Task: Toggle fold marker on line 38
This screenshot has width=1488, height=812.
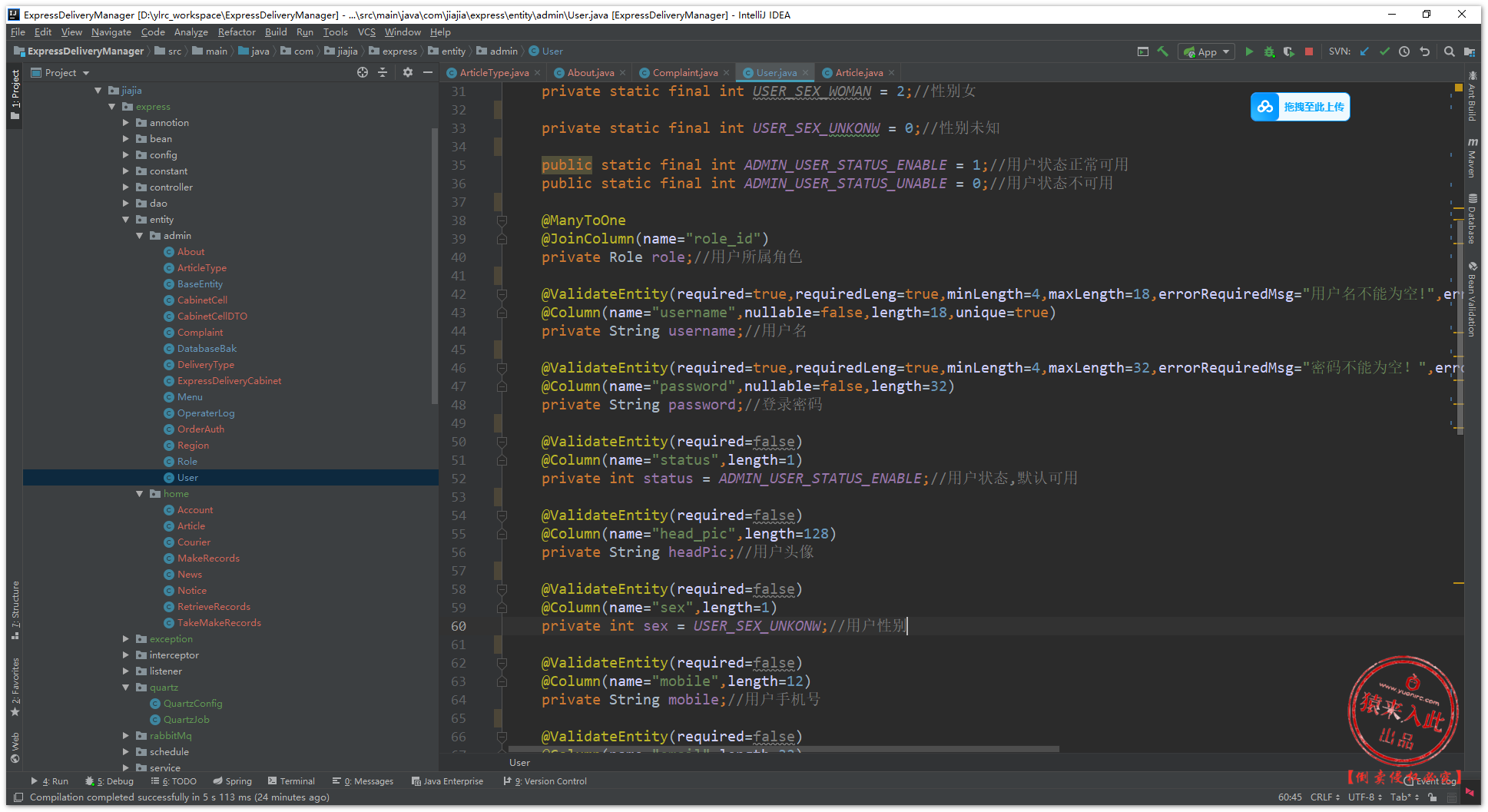Action: [x=502, y=220]
